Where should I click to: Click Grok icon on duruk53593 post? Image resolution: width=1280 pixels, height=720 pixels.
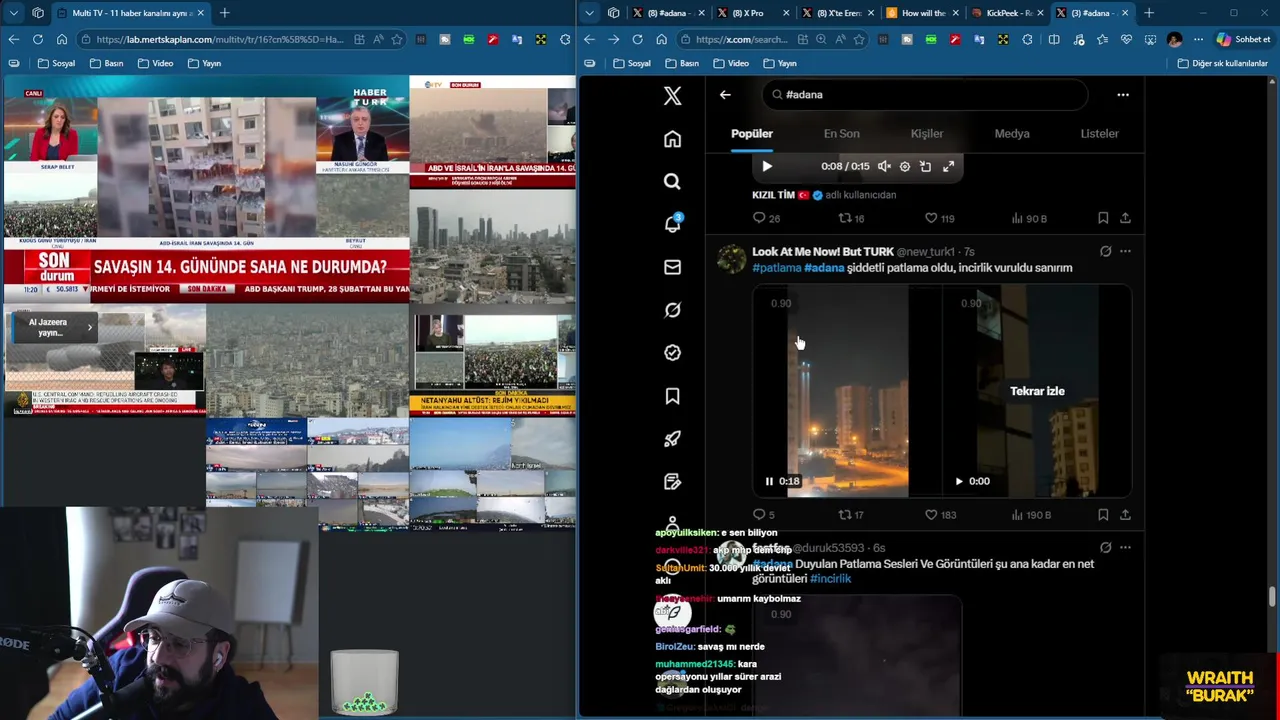coord(1105,548)
